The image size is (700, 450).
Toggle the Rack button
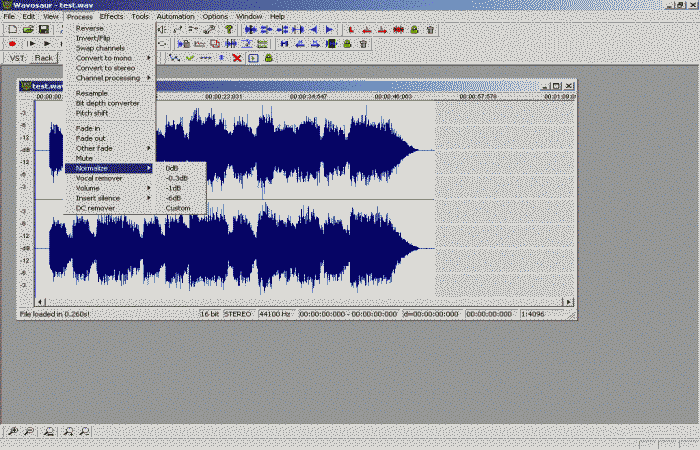tap(44, 58)
